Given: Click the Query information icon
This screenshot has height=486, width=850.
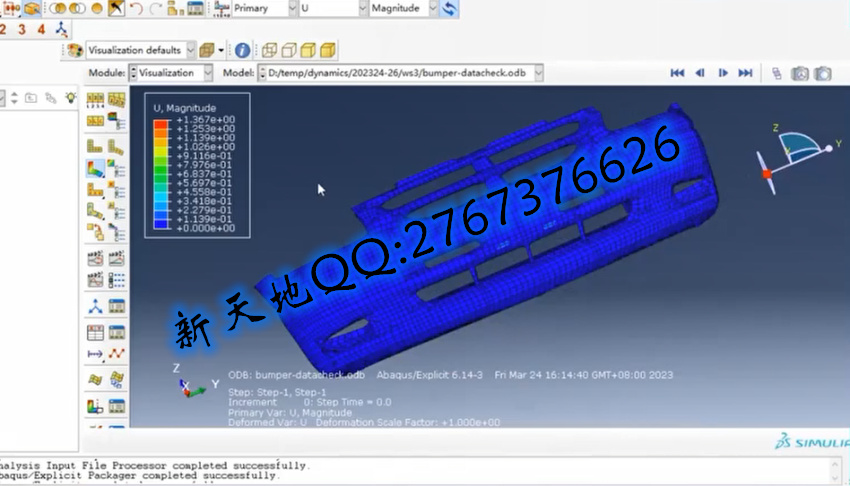Looking at the screenshot, I should [x=242, y=50].
